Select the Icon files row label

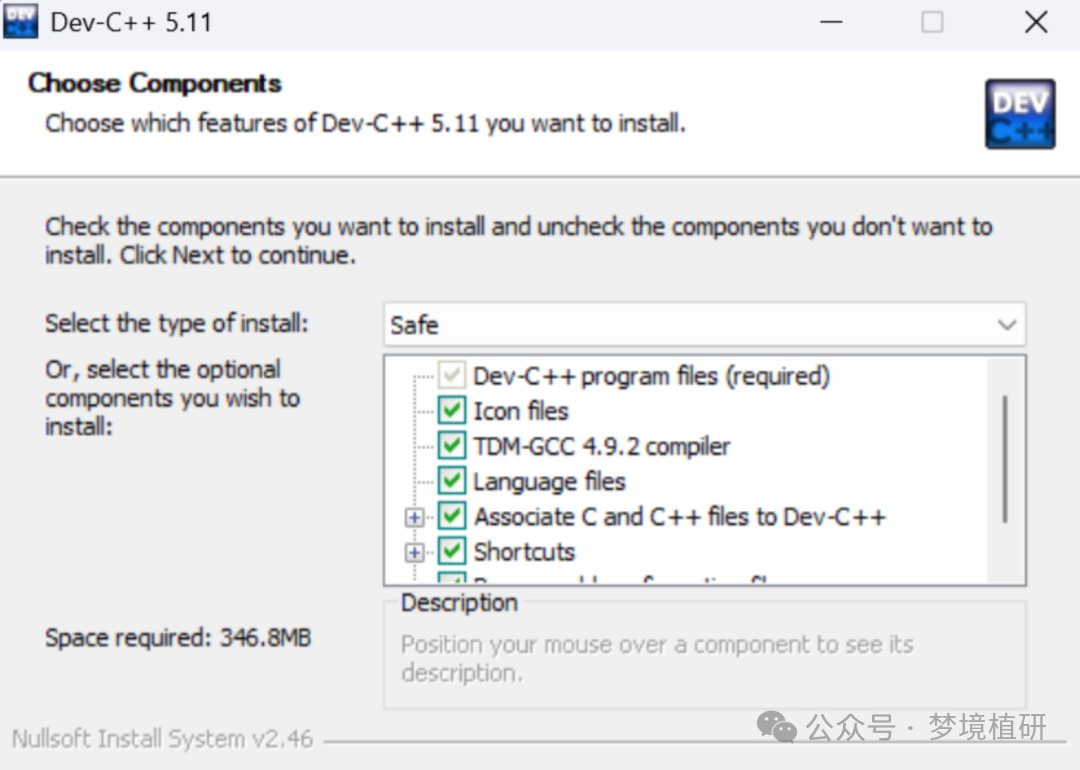click(521, 411)
